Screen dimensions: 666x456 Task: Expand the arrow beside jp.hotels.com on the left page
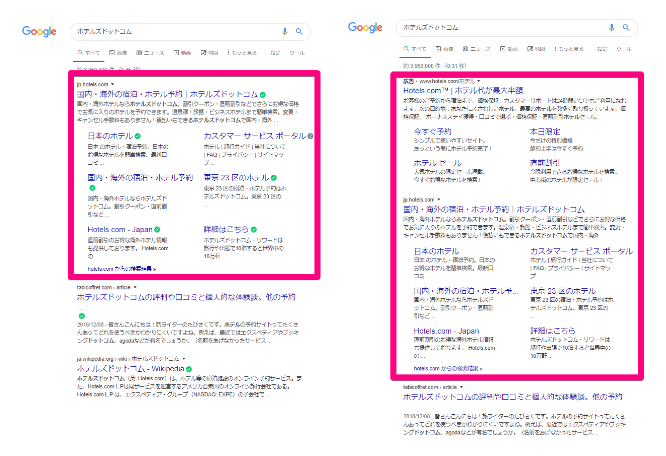[113, 84]
